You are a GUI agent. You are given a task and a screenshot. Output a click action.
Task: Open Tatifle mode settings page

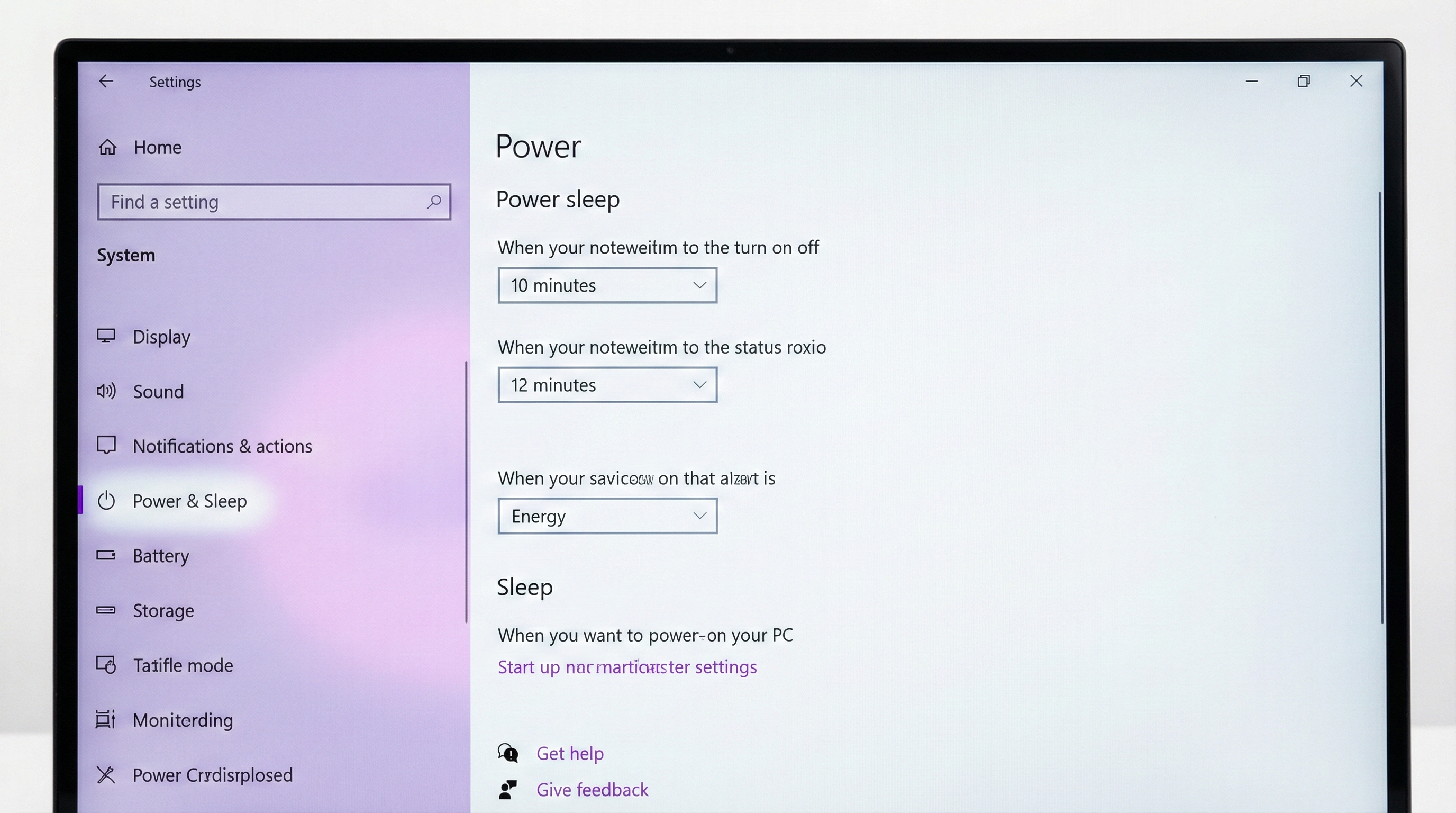183,665
